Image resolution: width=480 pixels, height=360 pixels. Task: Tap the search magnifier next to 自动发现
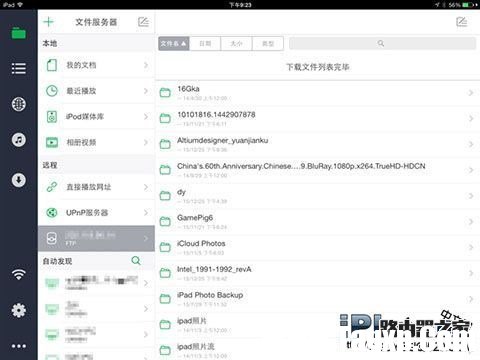click(x=136, y=261)
